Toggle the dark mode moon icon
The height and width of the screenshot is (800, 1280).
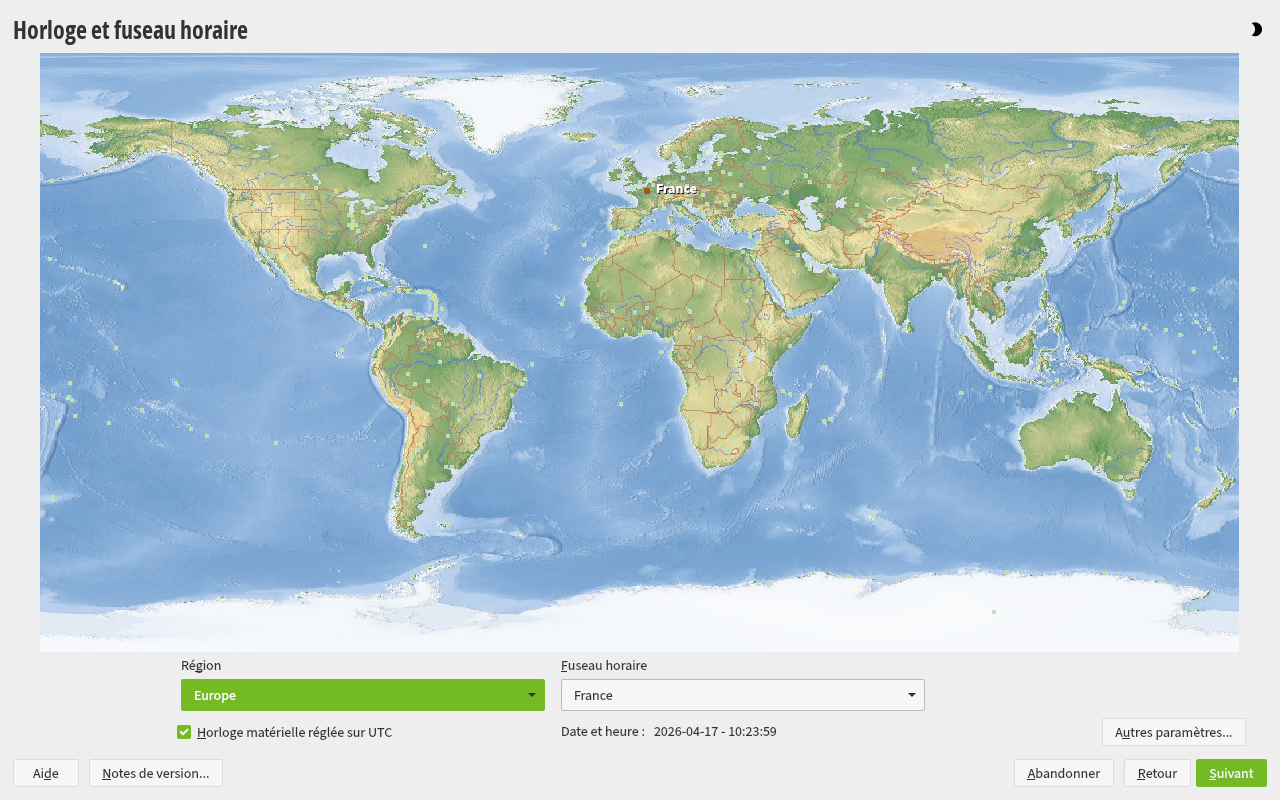[1256, 30]
